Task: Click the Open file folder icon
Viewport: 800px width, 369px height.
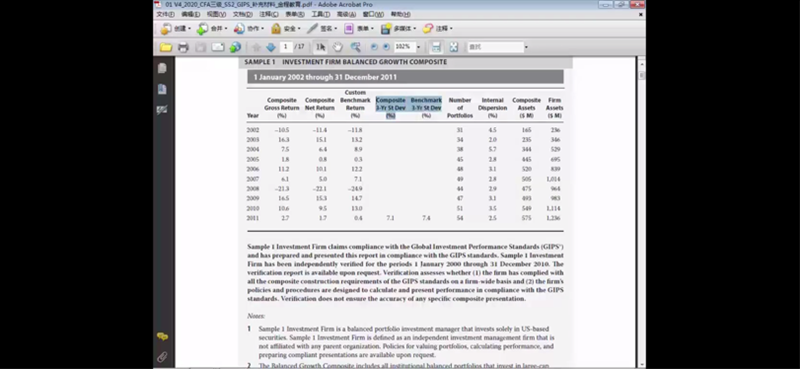Action: tap(166, 47)
